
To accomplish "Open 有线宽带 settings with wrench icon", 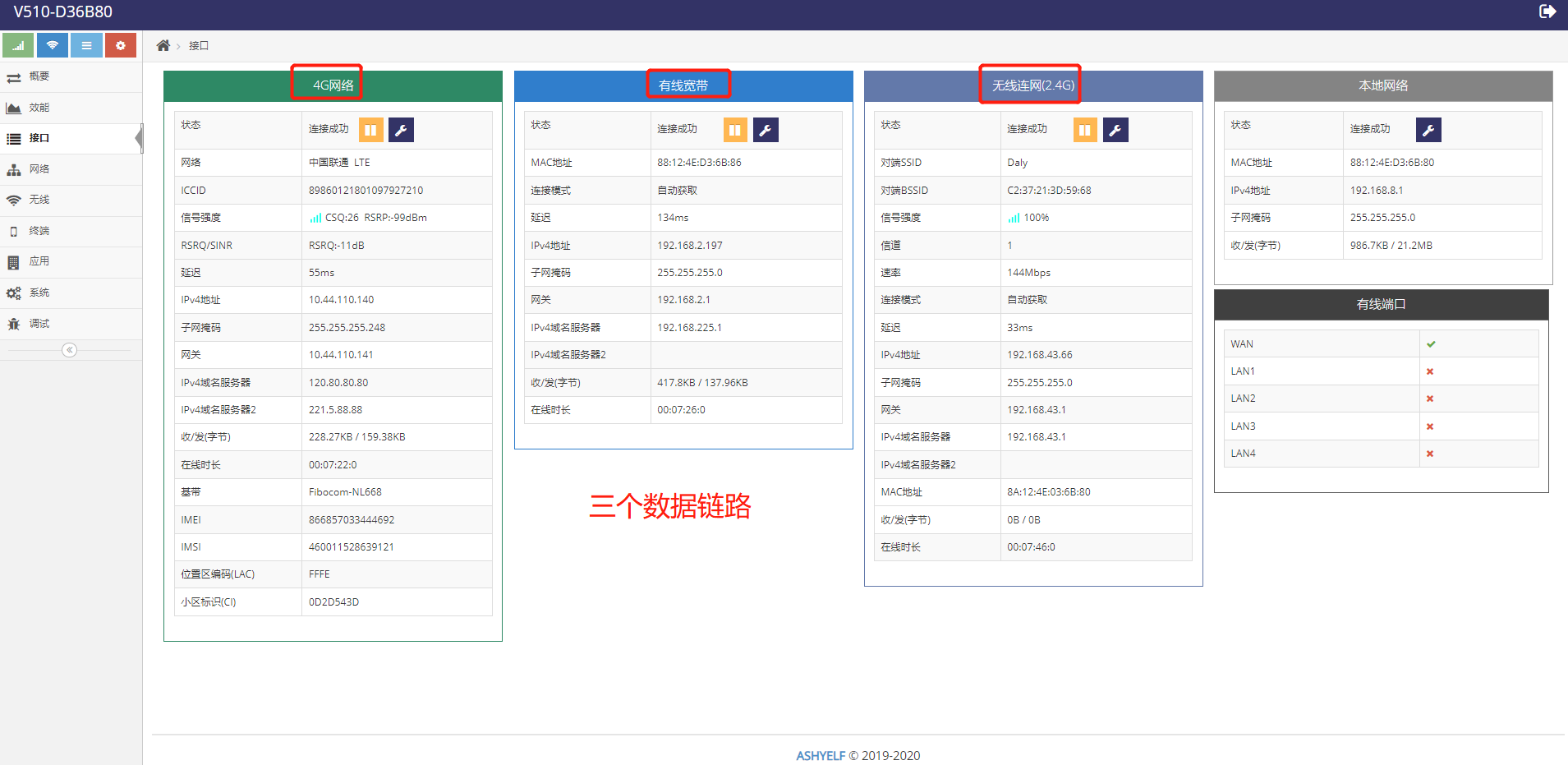I will click(x=766, y=130).
